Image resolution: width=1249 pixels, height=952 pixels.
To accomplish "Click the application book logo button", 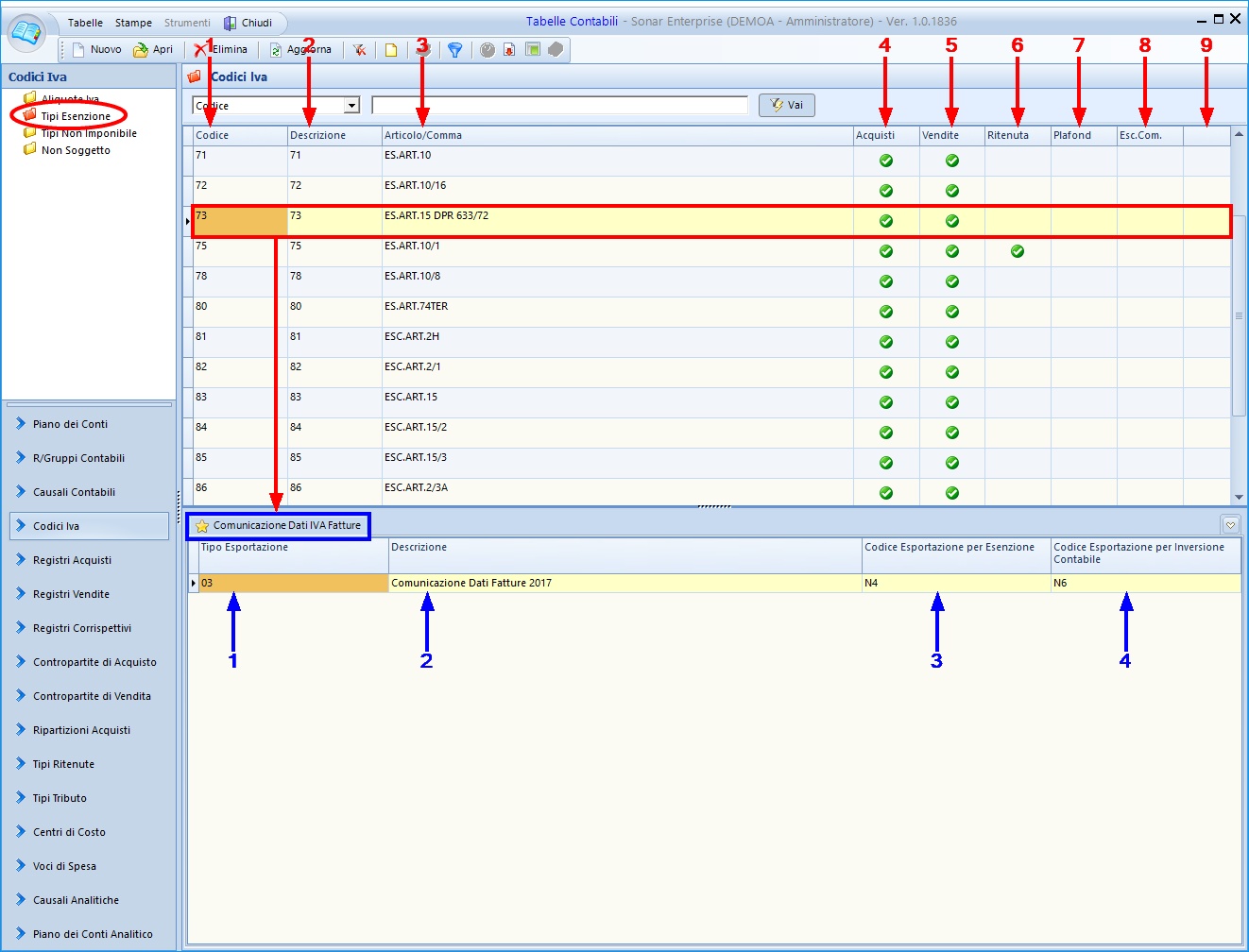I will pos(26,33).
